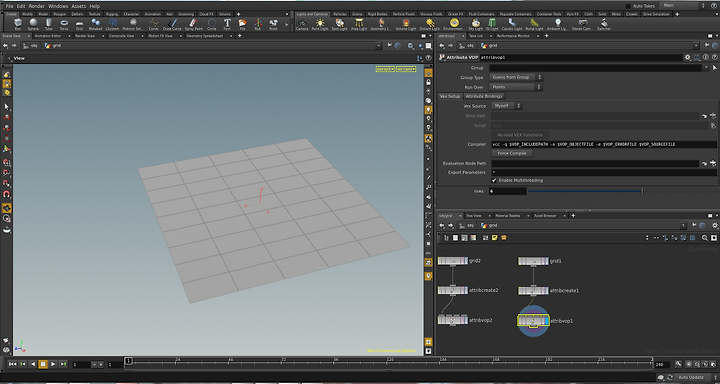
Task: Add a Distant Light from the shelf
Action: tap(430, 24)
